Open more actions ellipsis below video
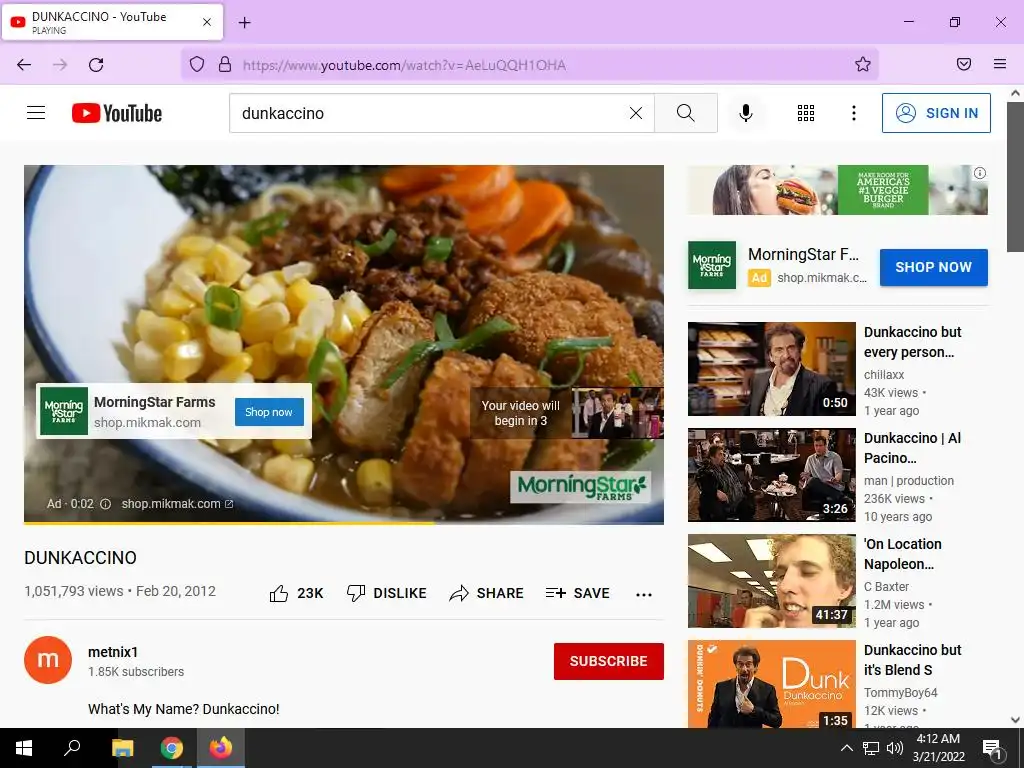1024x768 pixels. coord(644,594)
